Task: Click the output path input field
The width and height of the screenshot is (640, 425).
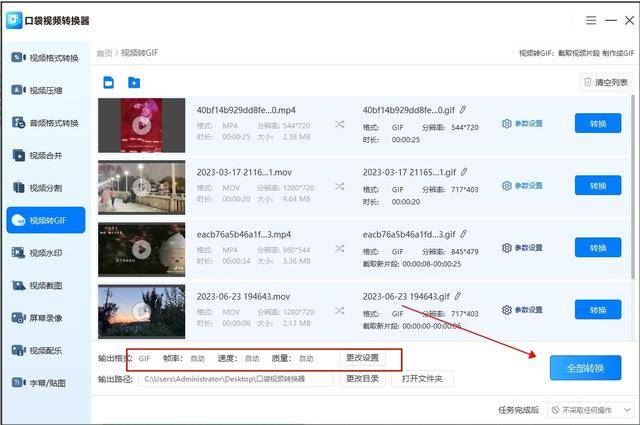Action: tap(235, 379)
